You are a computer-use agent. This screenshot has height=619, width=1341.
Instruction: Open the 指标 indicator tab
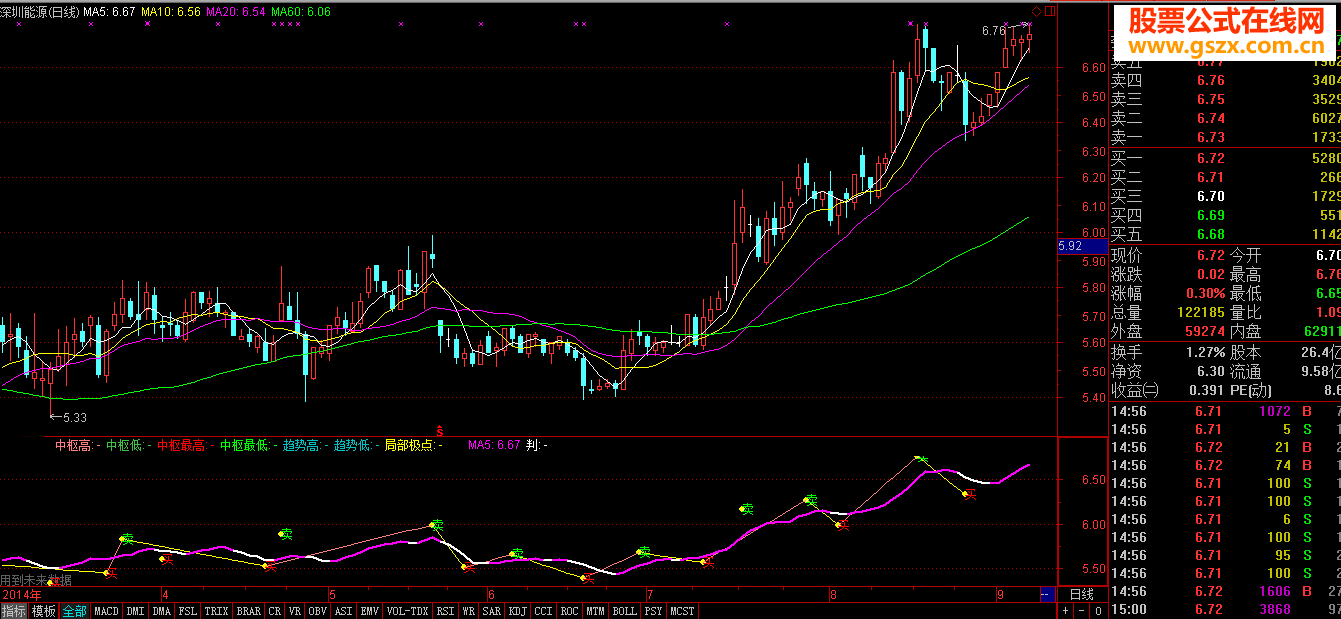(14, 610)
